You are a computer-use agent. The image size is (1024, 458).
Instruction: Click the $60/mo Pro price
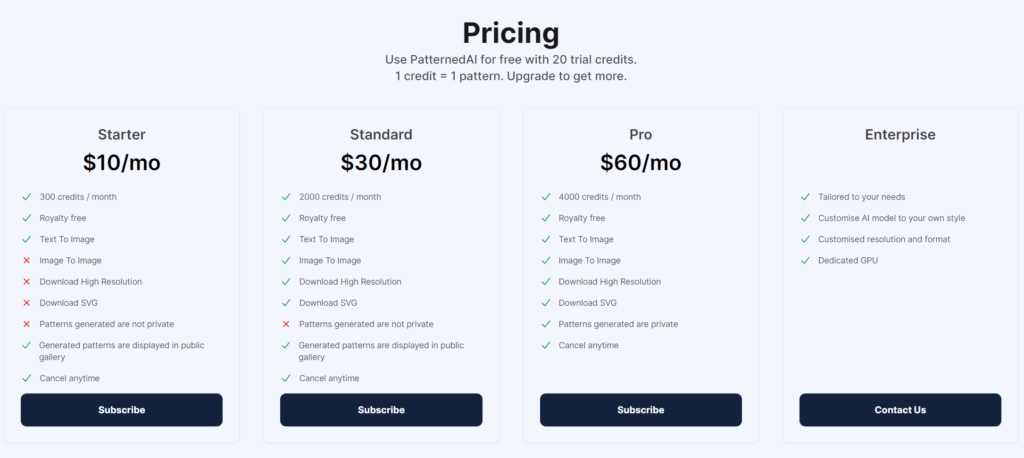[641, 163]
